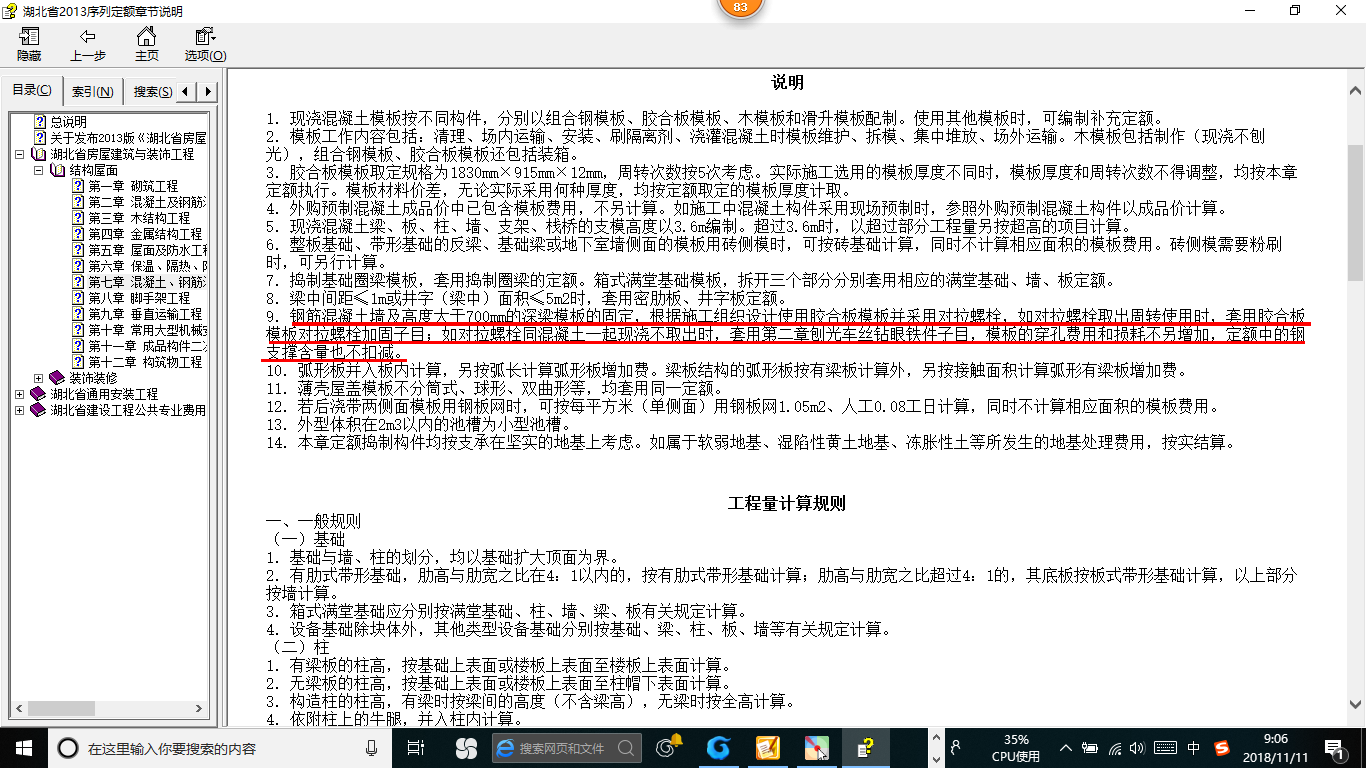Click the 说明 heading text
Image resolution: width=1366 pixels, height=768 pixels.
point(787,82)
